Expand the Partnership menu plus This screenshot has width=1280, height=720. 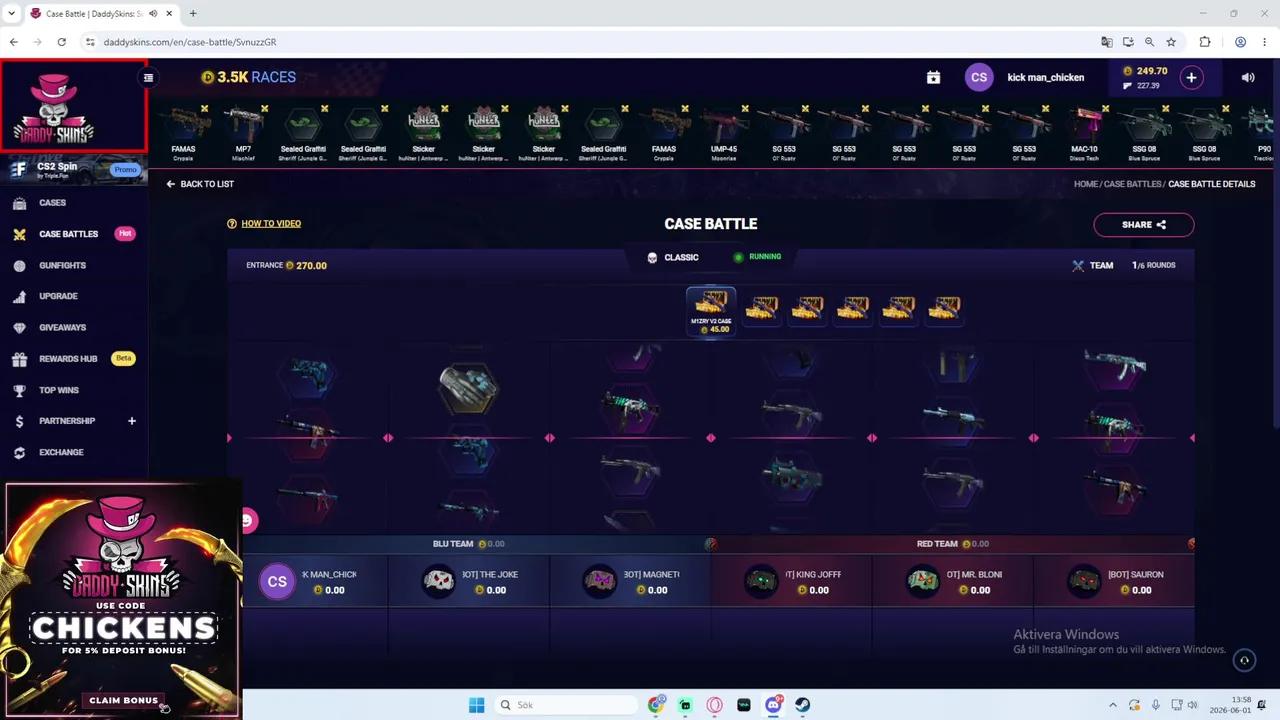(x=131, y=421)
